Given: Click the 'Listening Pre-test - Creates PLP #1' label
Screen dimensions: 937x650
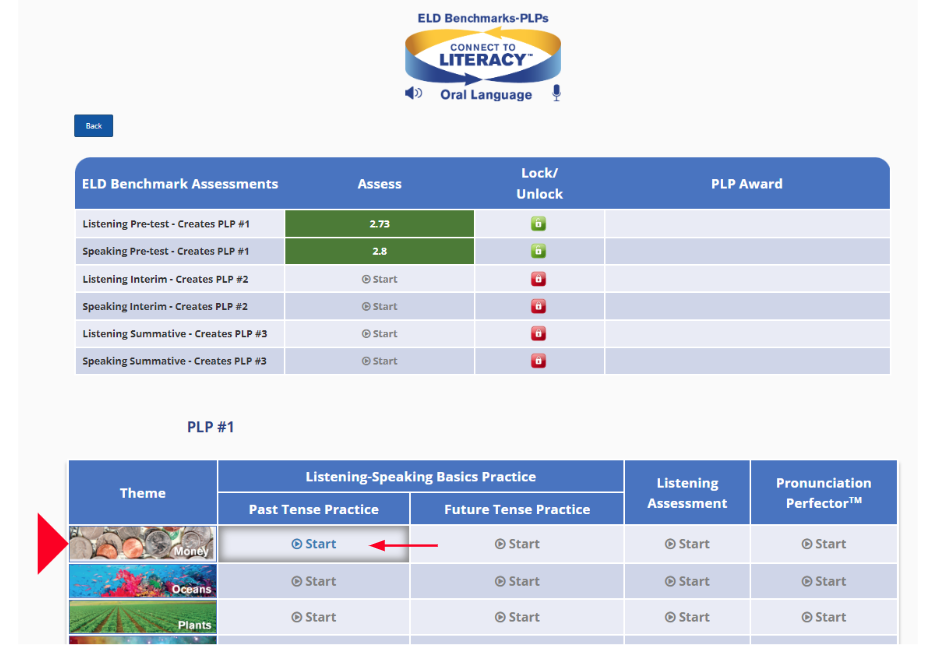Looking at the screenshot, I should tap(166, 224).
